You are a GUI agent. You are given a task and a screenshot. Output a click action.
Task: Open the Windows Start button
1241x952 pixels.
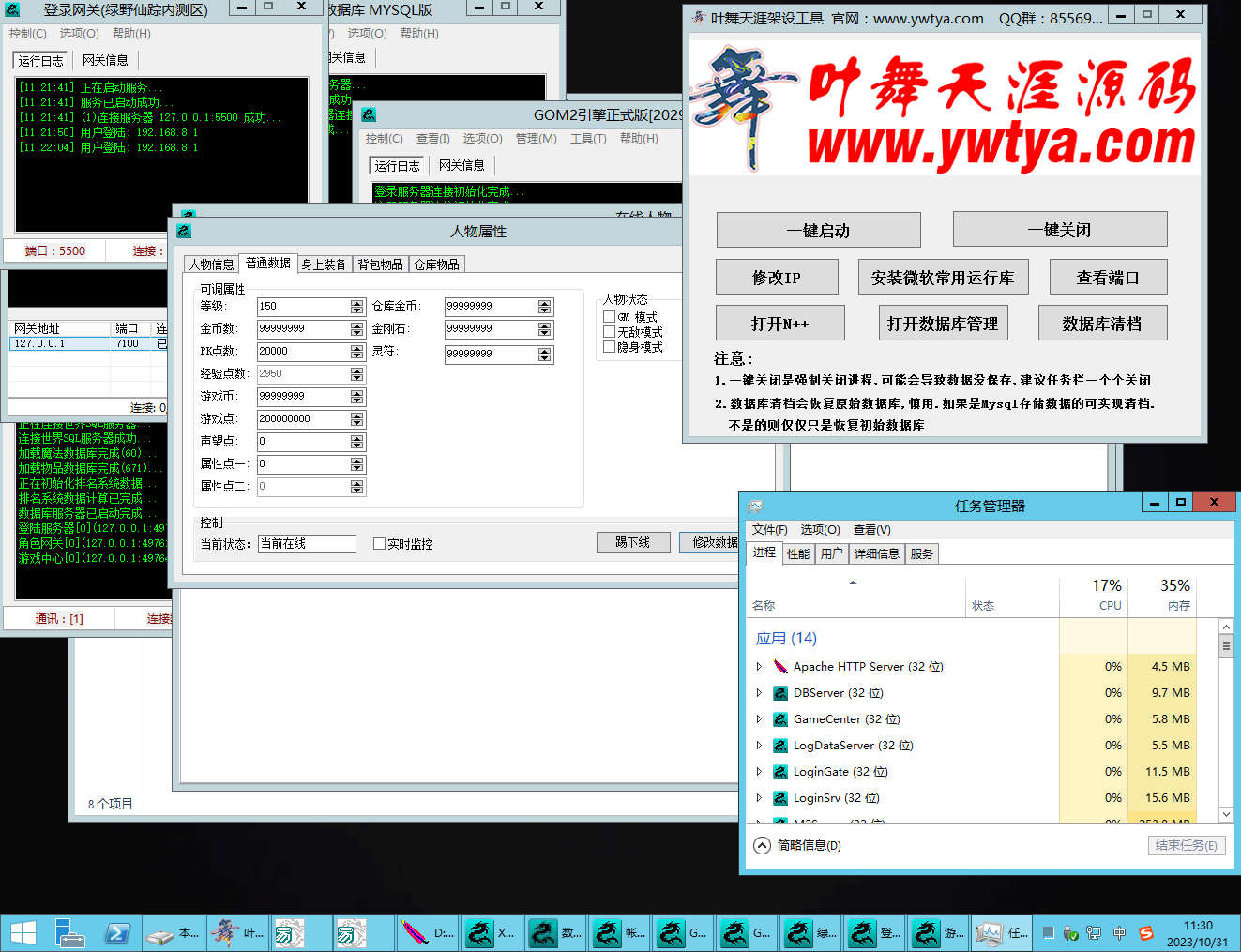23,933
